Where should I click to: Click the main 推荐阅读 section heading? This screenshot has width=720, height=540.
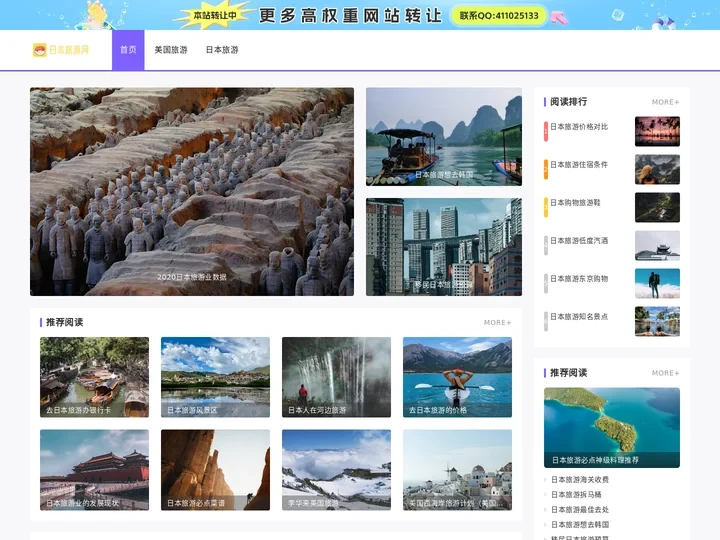65,322
